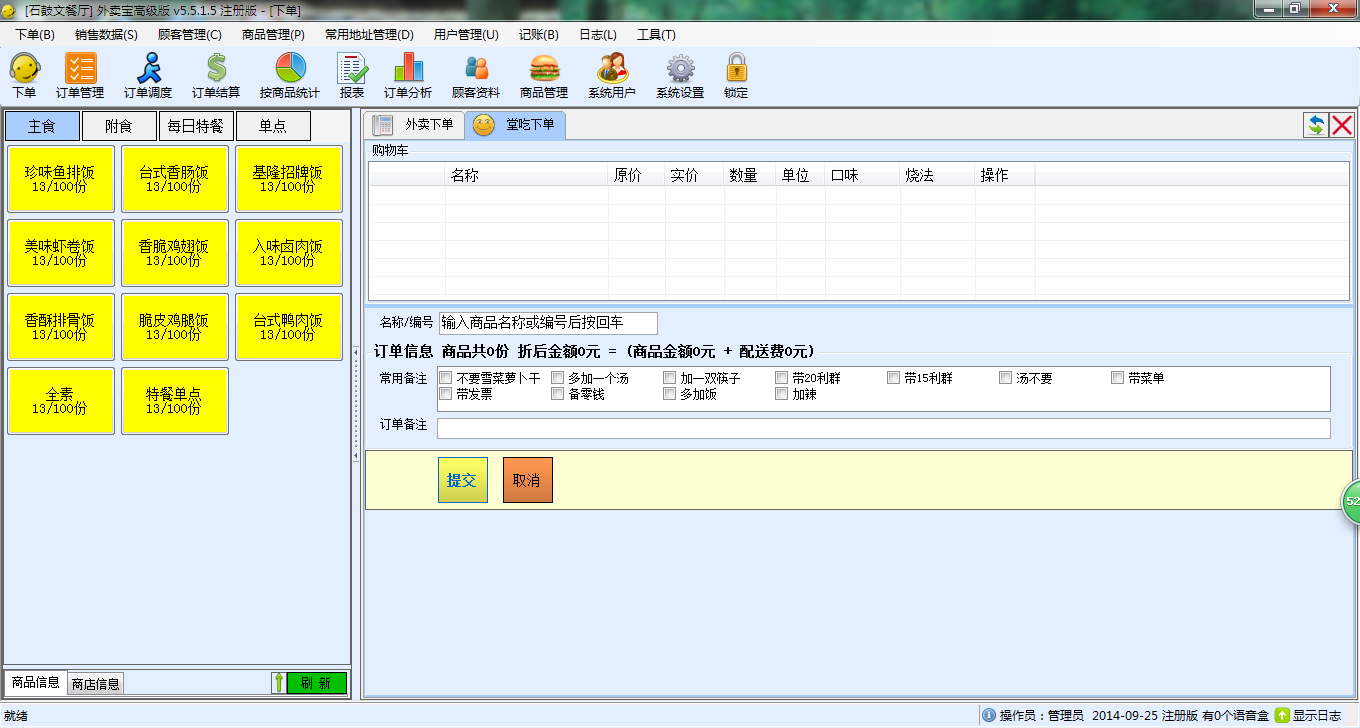
Task: Open 订单分析 bar chart icon
Action: (x=408, y=70)
